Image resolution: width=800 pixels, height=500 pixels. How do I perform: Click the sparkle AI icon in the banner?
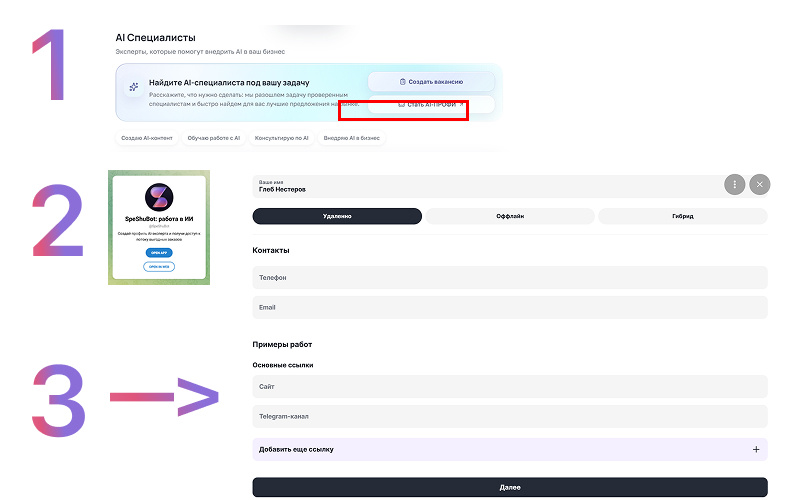click(x=134, y=87)
